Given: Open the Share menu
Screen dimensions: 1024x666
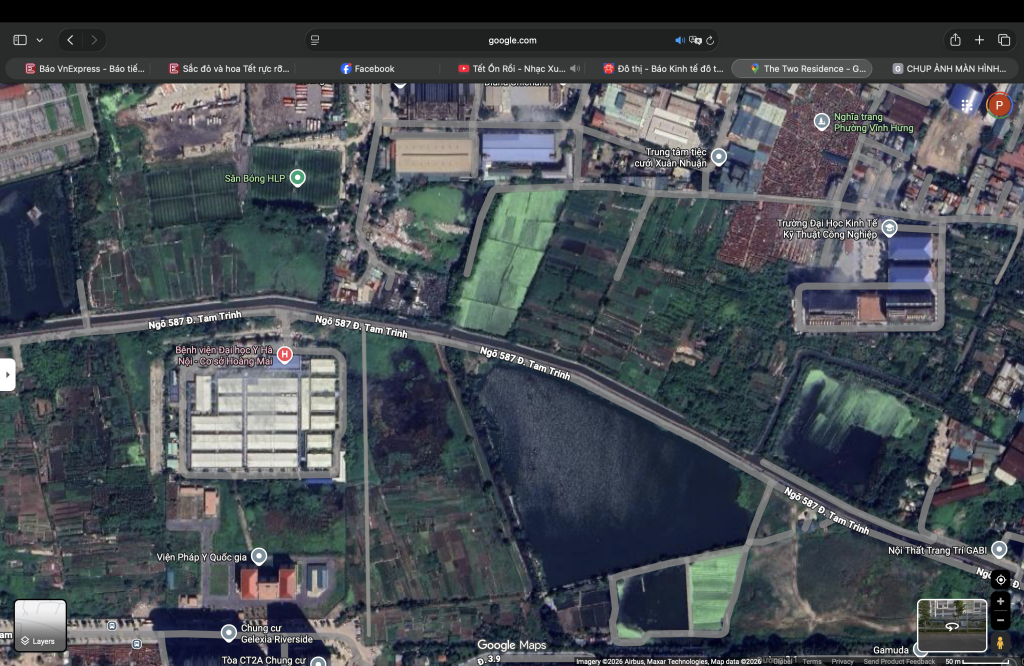Looking at the screenshot, I should [955, 40].
